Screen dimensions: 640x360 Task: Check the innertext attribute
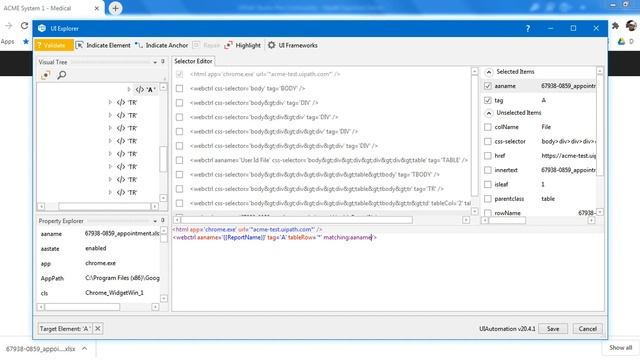click(x=487, y=170)
